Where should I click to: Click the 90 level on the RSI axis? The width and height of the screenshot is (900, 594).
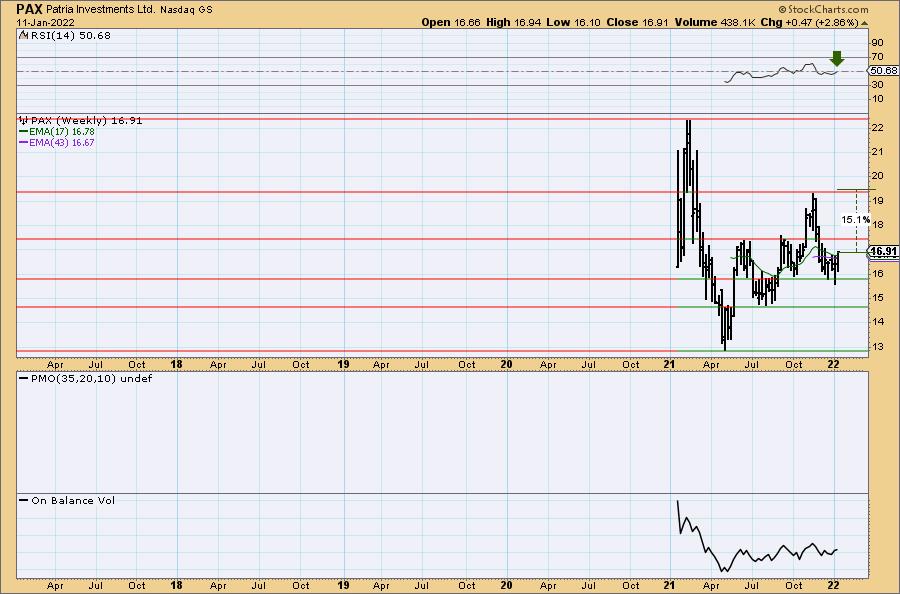(878, 43)
